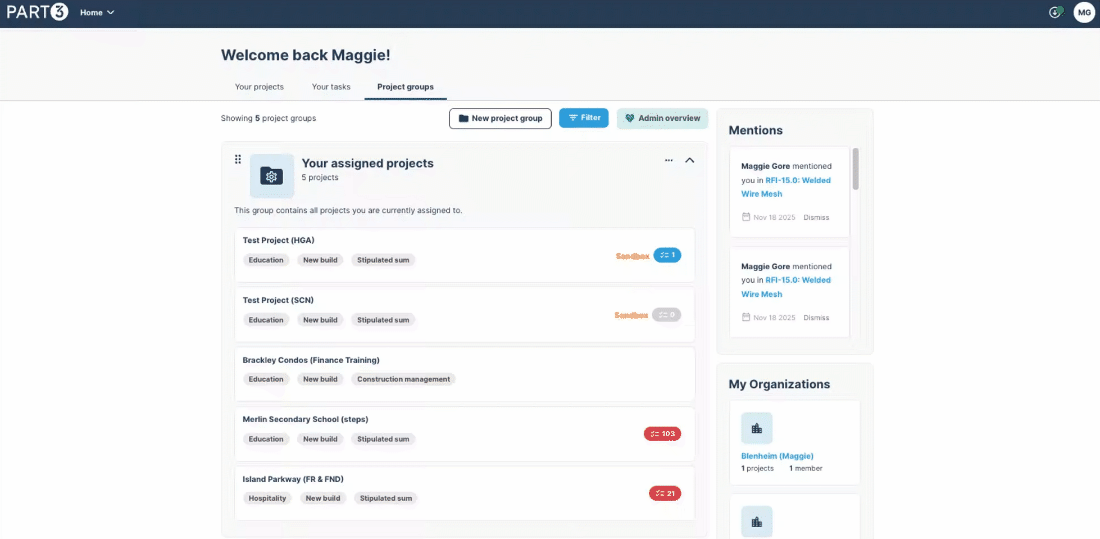
Task: Open the Blenheim (Maggie) organization link
Action: 777,456
